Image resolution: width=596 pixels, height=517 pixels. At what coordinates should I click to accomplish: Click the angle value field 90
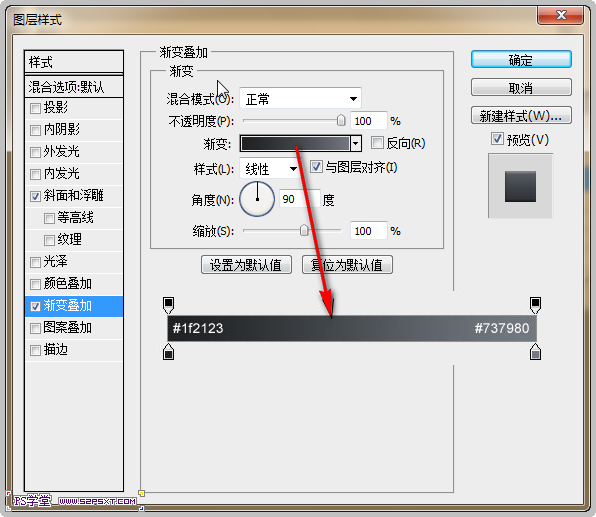(x=299, y=199)
